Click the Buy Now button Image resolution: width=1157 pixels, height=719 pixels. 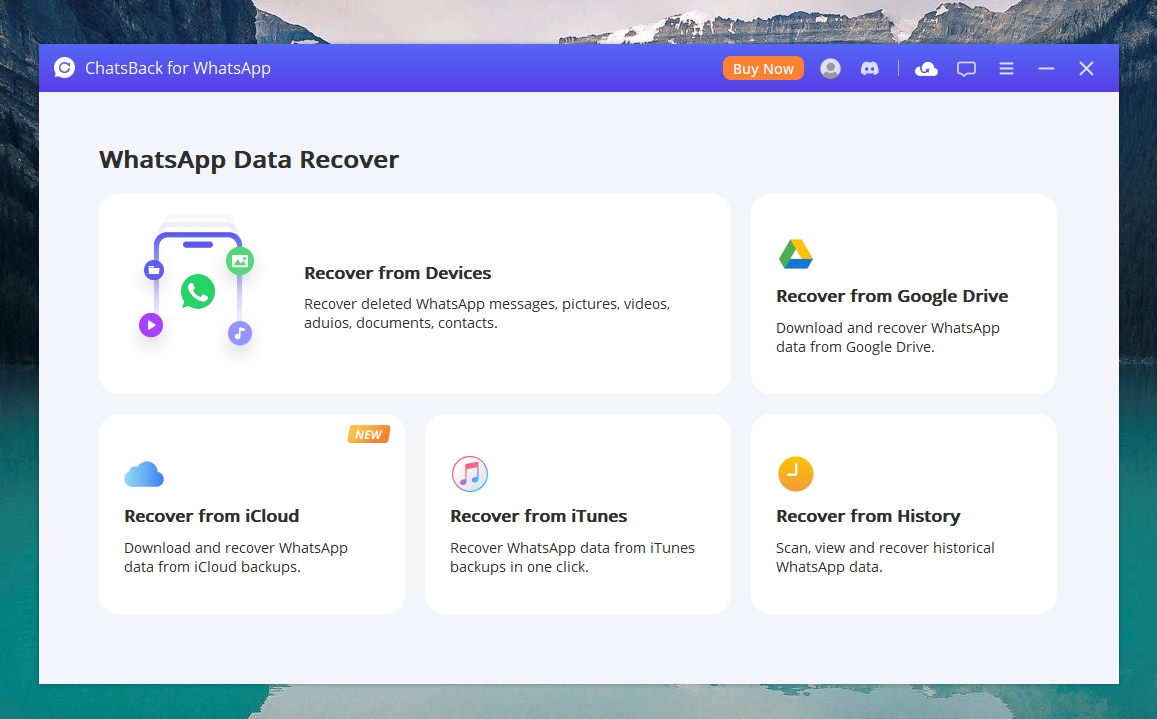click(763, 69)
